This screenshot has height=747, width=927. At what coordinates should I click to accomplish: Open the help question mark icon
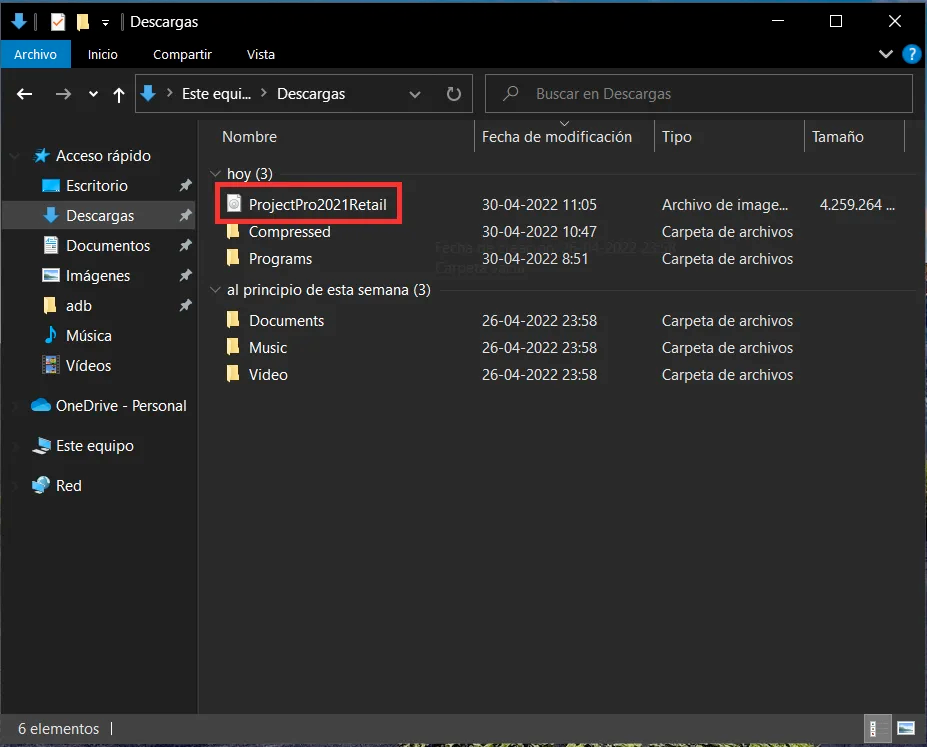tap(911, 54)
